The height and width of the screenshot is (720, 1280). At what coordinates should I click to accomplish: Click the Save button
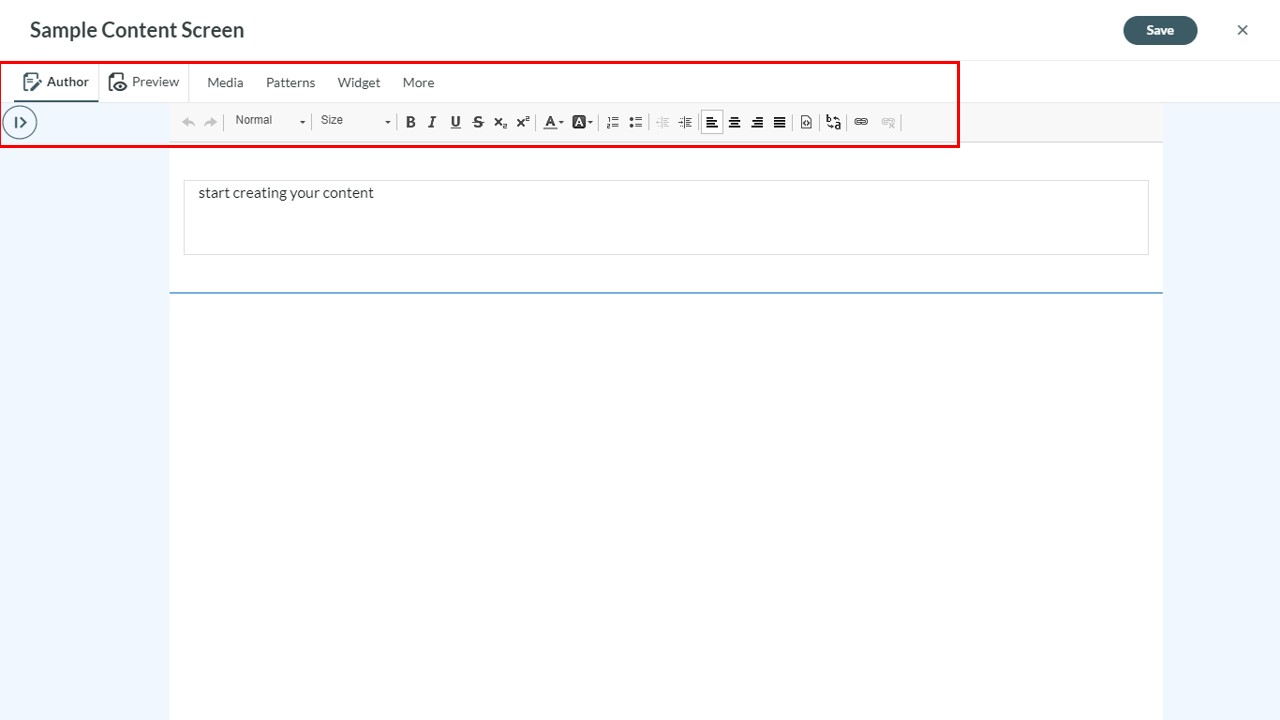pos(1160,30)
